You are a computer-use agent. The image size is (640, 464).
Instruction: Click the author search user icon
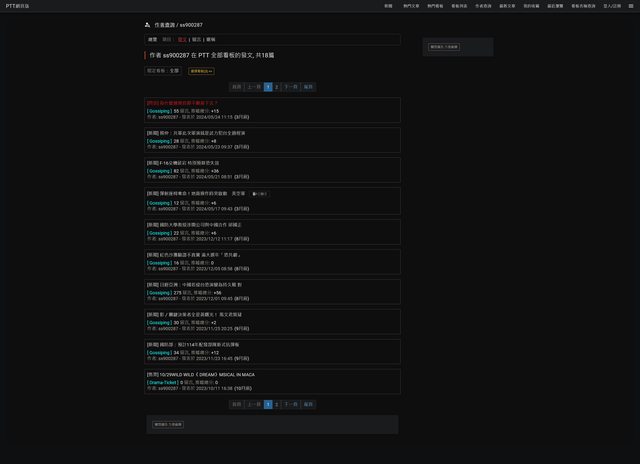point(148,24)
